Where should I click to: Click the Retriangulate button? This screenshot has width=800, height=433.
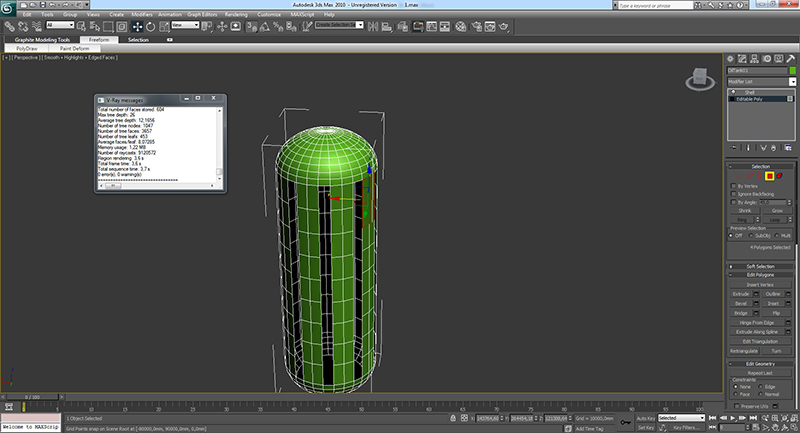(744, 351)
